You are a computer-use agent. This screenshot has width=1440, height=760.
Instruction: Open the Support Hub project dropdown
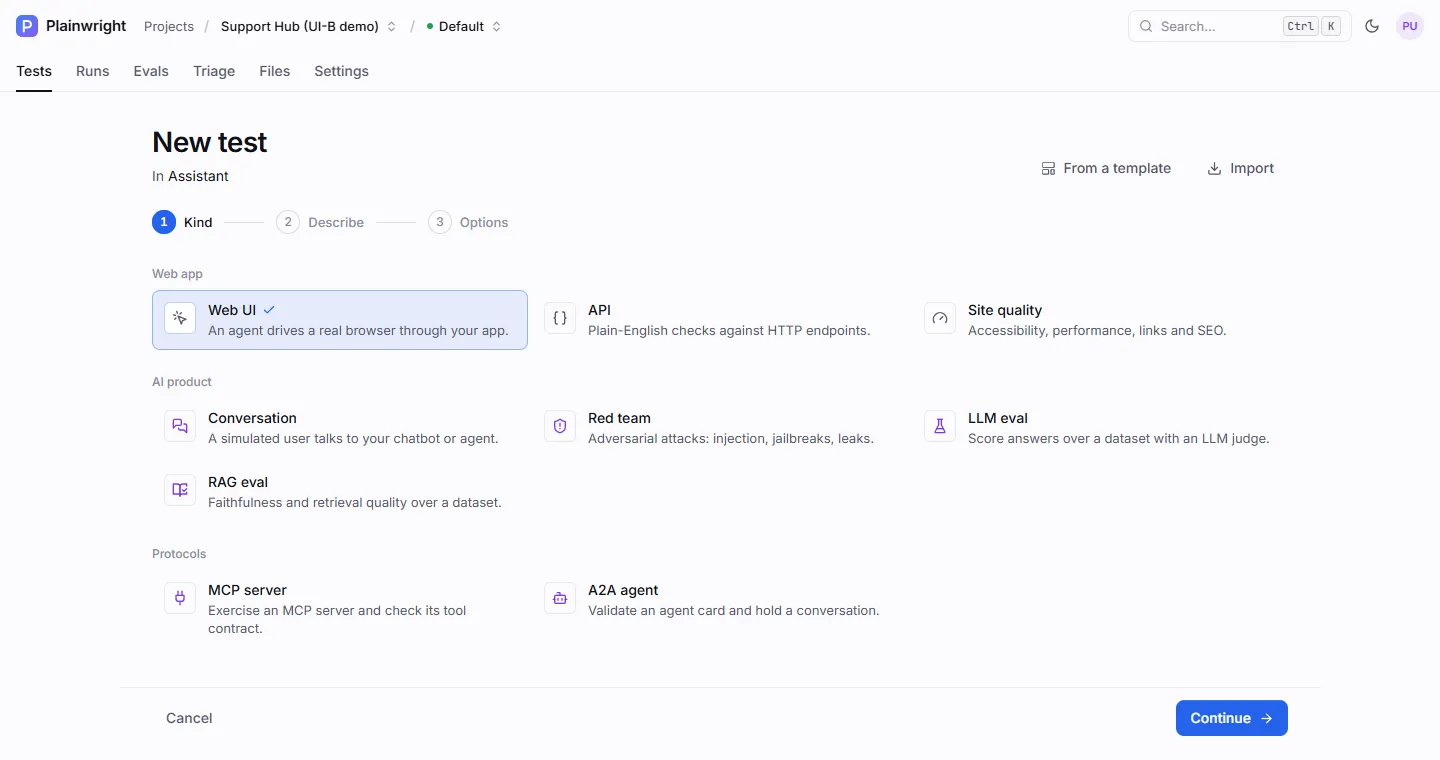point(309,26)
